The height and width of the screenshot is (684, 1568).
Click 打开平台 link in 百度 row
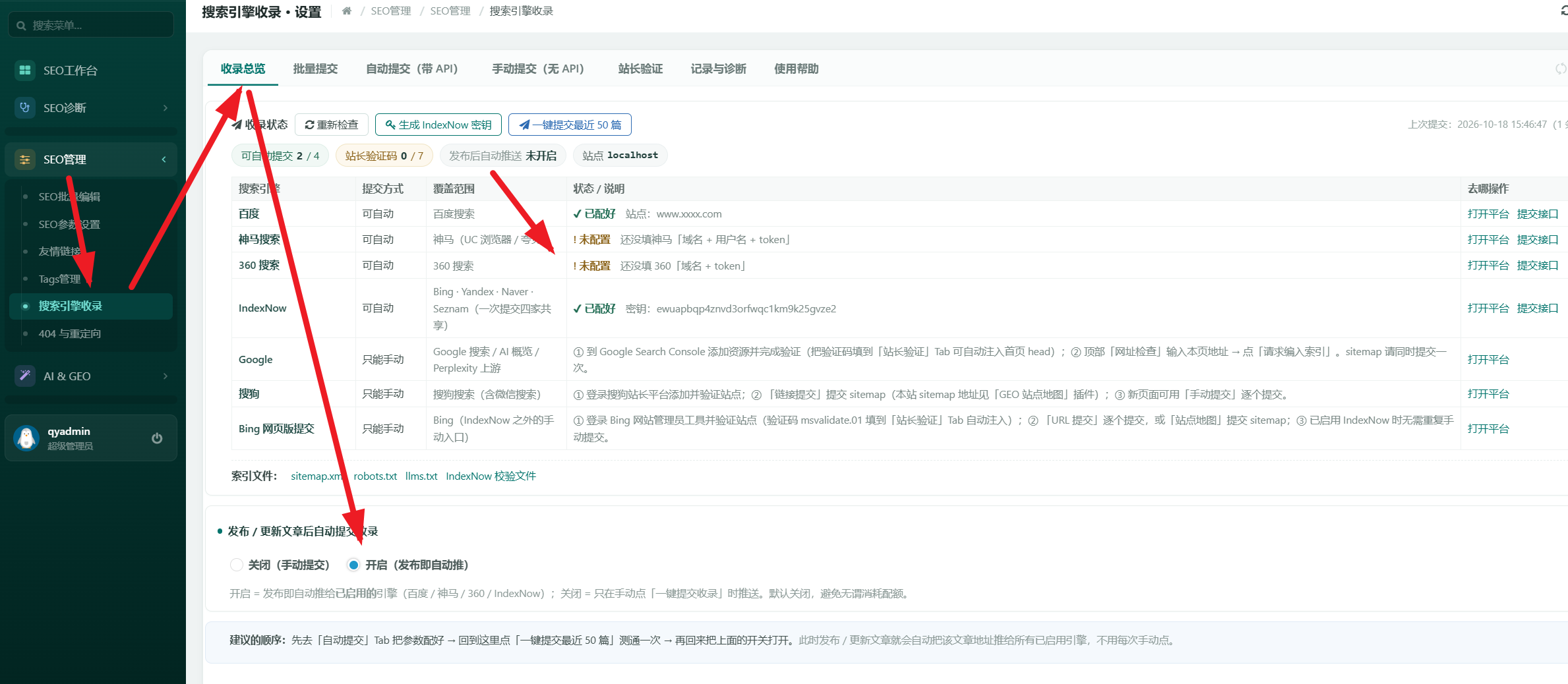[x=1488, y=214]
